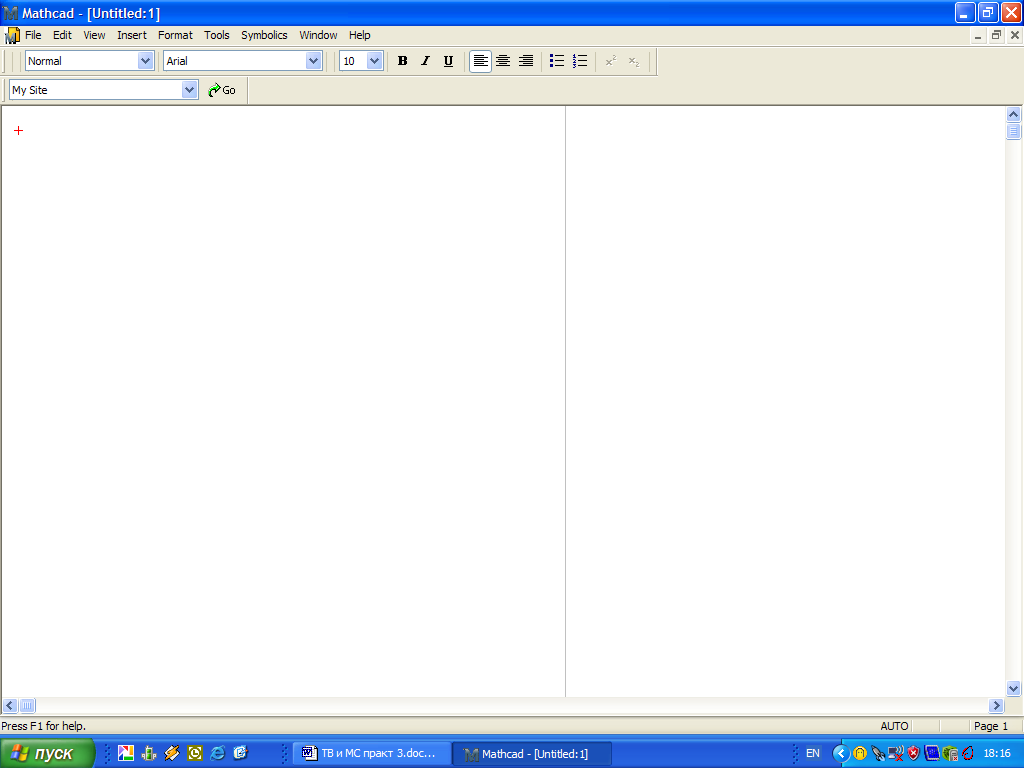Click the Go button
The height and width of the screenshot is (768, 1024).
(222, 90)
